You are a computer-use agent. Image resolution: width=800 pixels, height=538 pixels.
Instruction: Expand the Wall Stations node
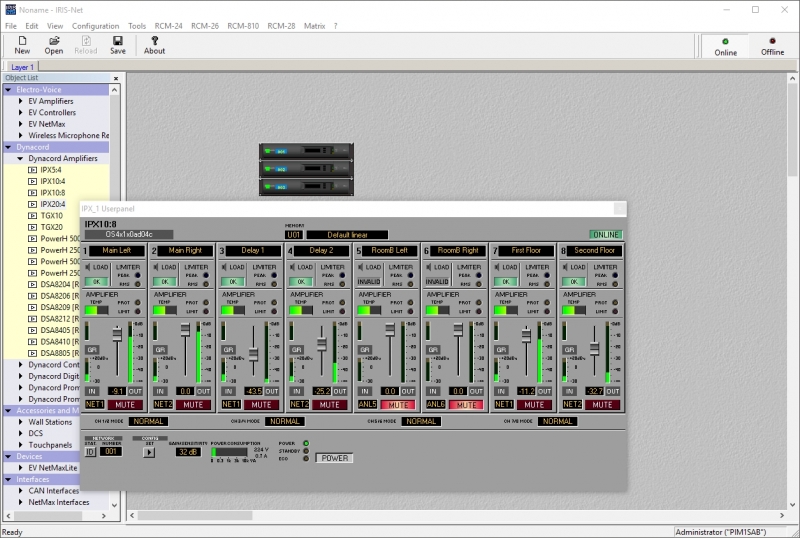[20, 422]
